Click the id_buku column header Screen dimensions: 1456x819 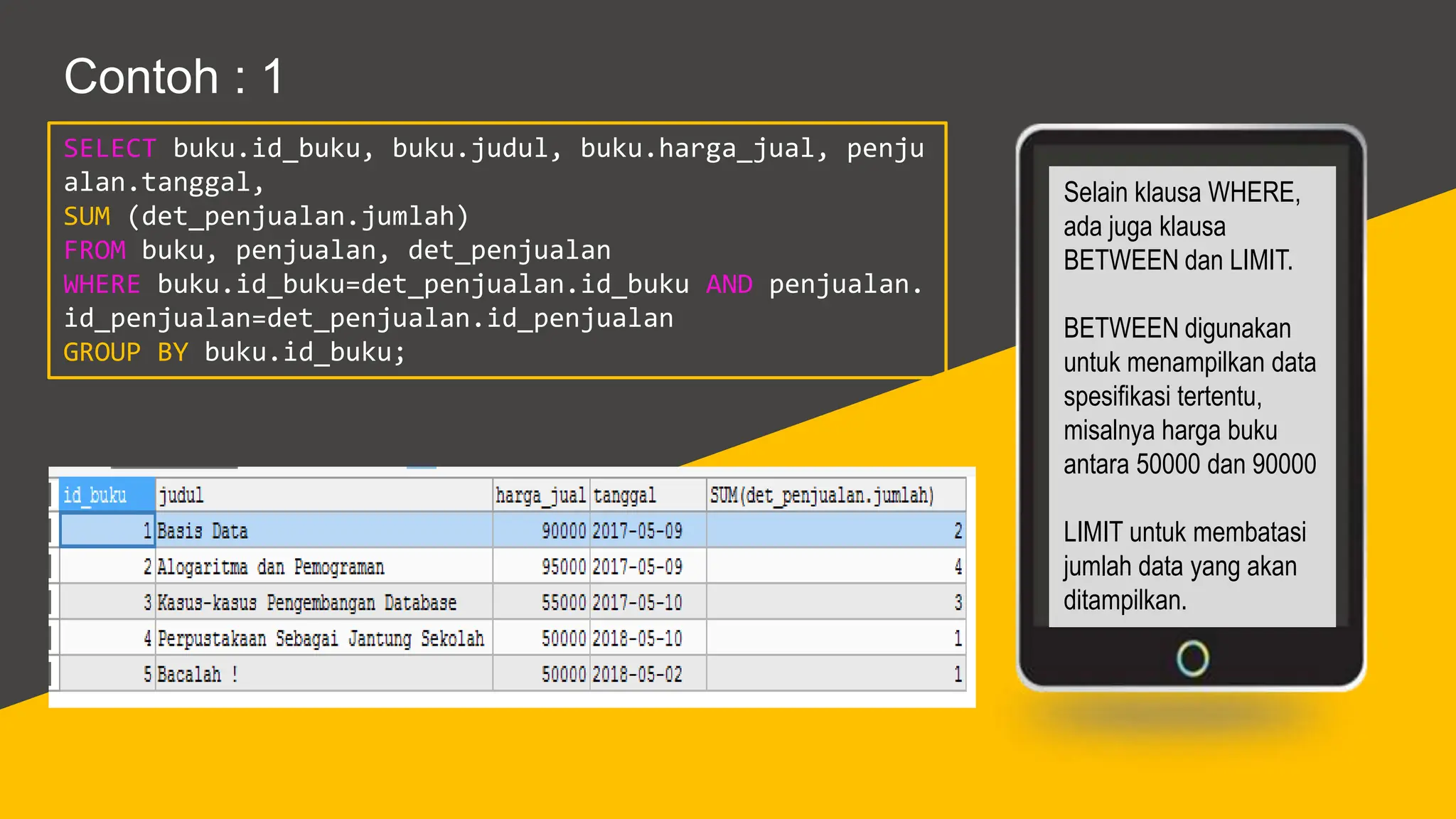pos(107,495)
